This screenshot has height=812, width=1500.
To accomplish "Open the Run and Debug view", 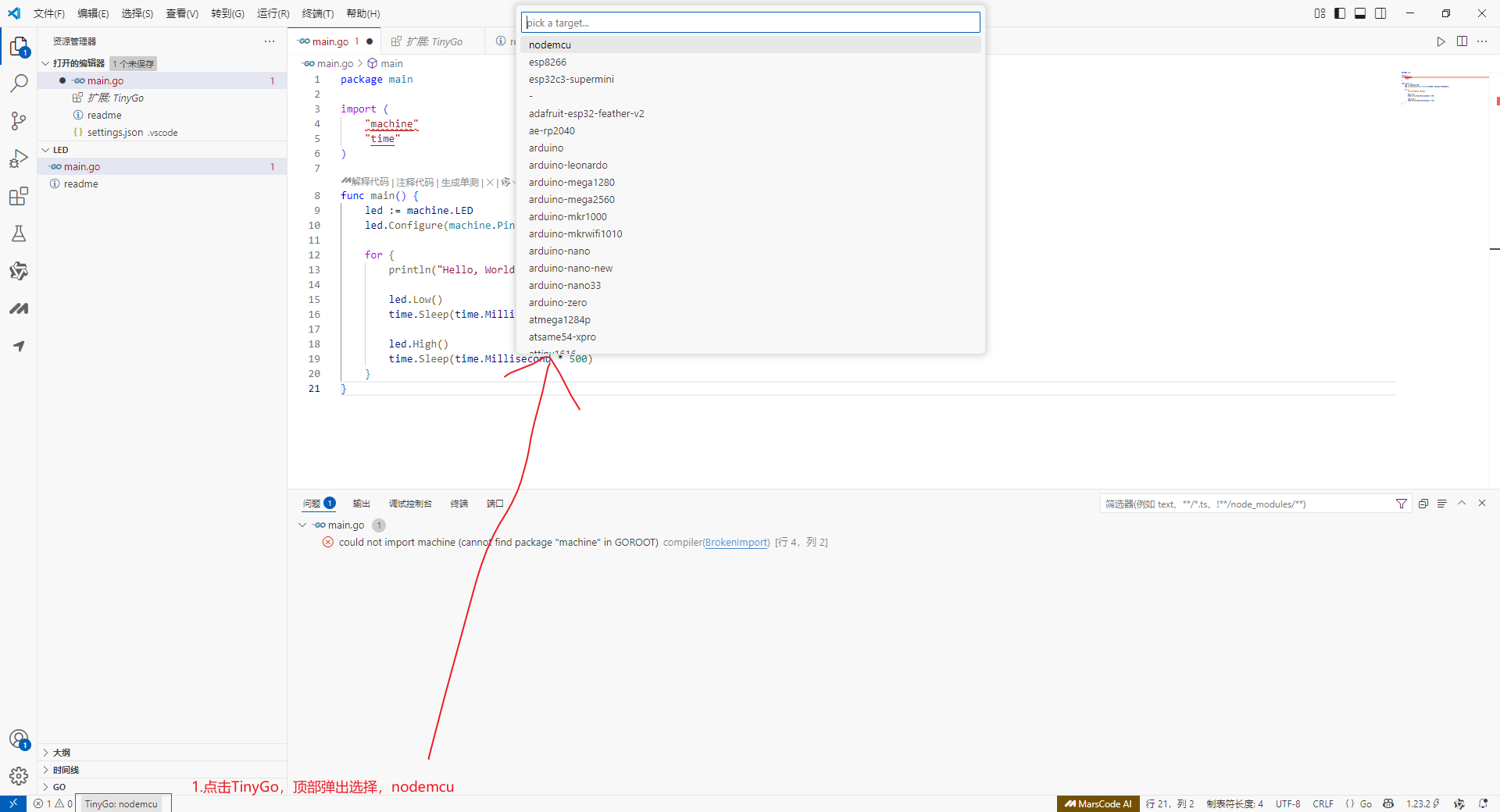I will pyautogui.click(x=19, y=158).
